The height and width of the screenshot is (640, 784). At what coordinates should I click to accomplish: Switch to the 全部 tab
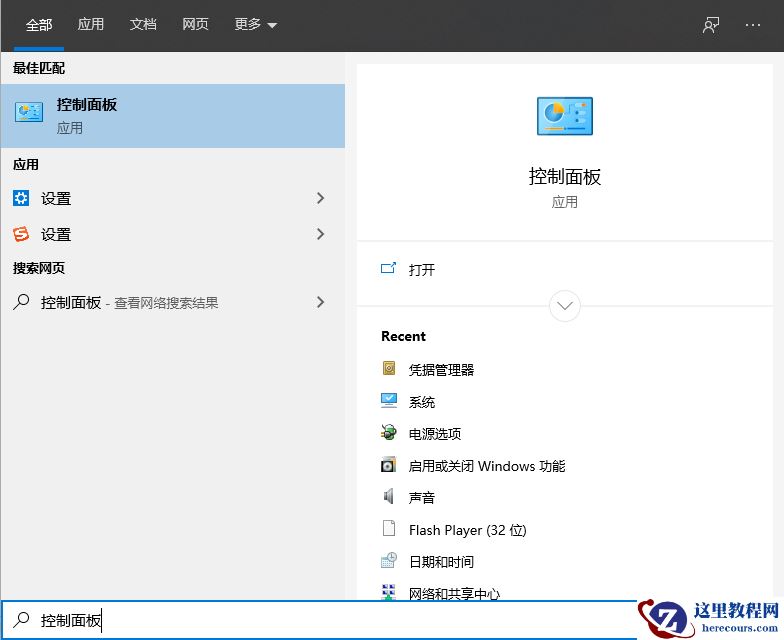(39, 24)
